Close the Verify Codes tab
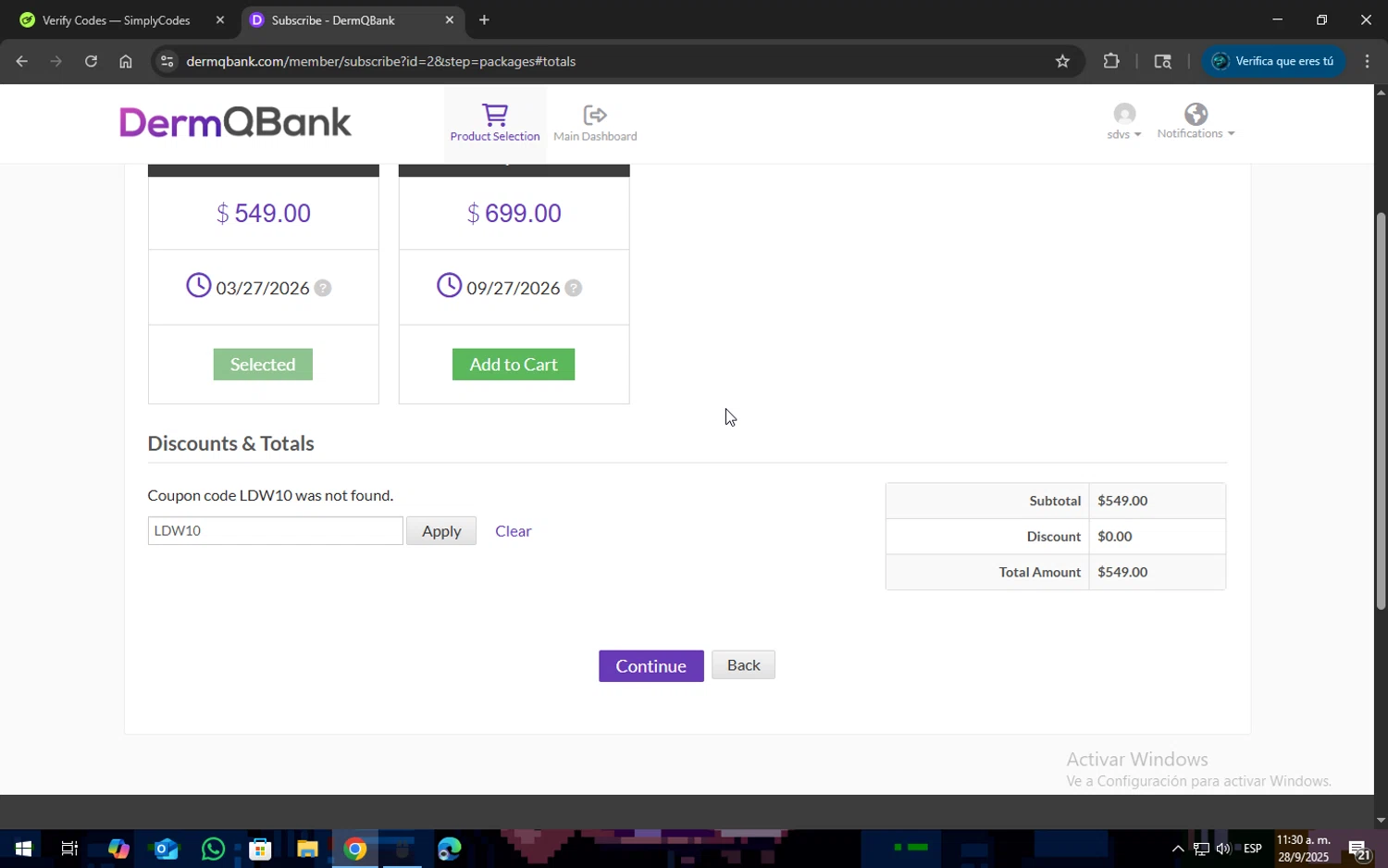 tap(219, 20)
